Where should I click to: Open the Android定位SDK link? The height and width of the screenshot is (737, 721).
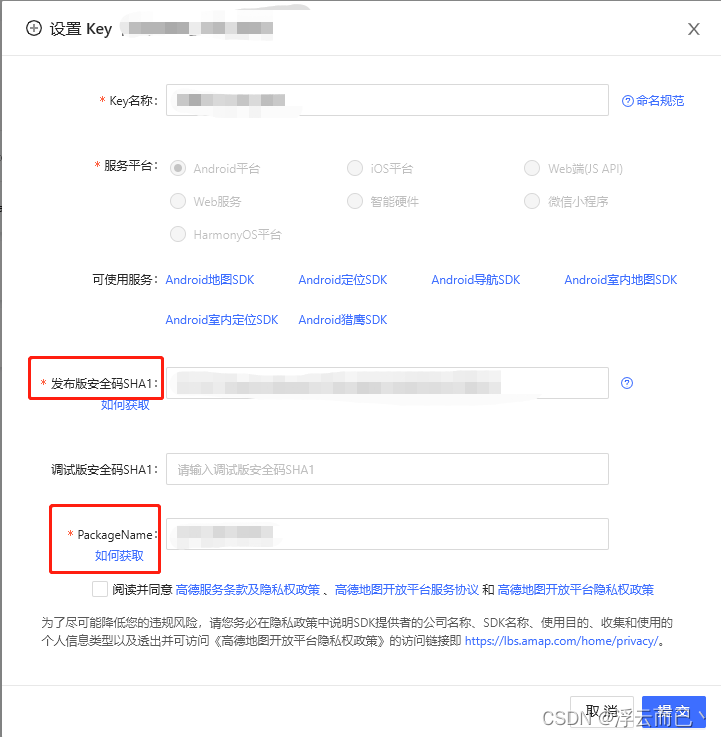coord(343,280)
